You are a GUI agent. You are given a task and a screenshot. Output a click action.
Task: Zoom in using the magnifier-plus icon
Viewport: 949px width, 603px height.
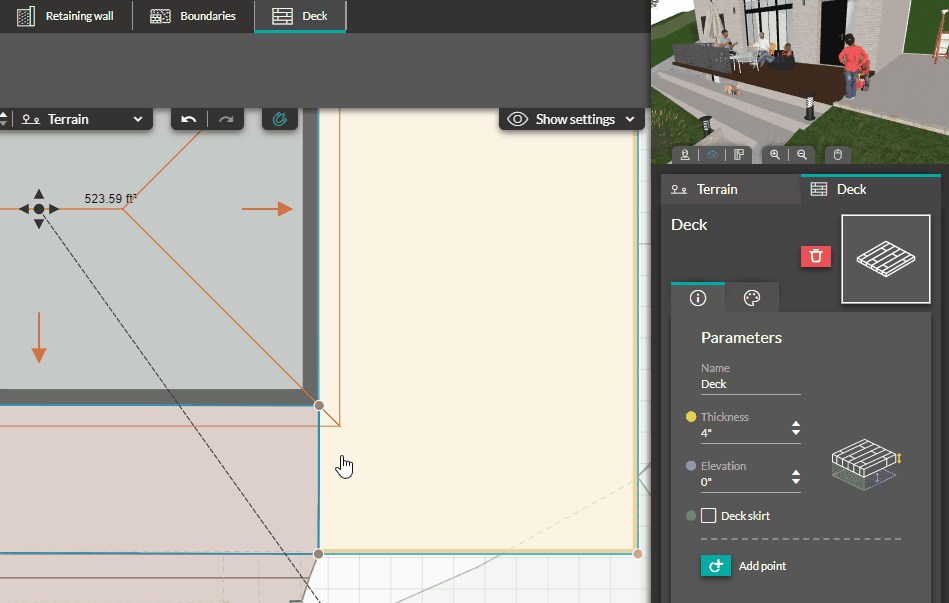click(x=776, y=154)
